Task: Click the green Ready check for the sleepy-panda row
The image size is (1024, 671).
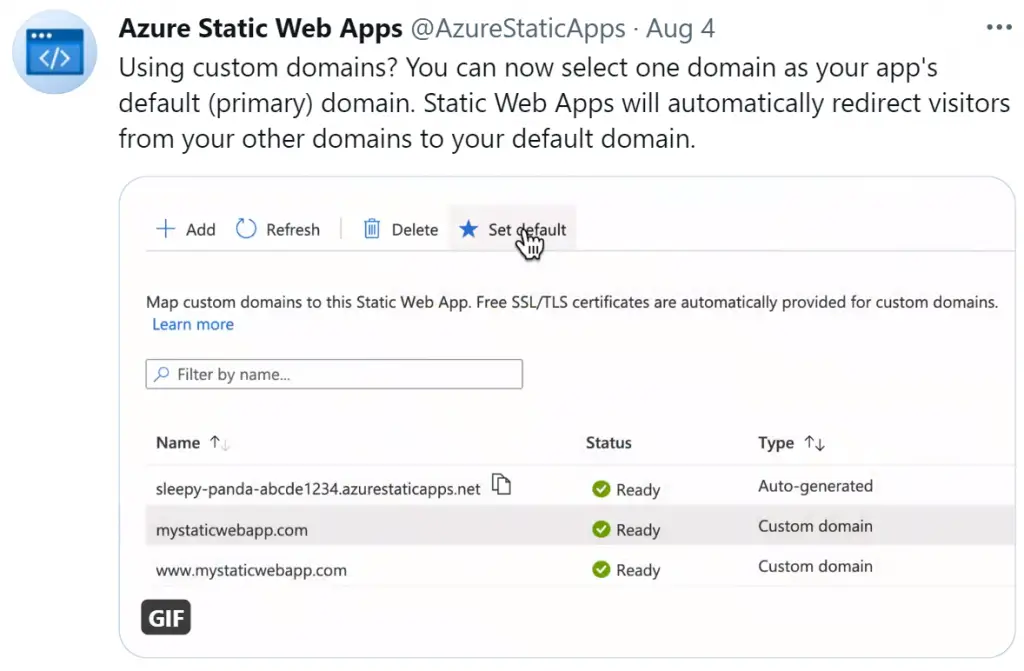Action: [601, 489]
